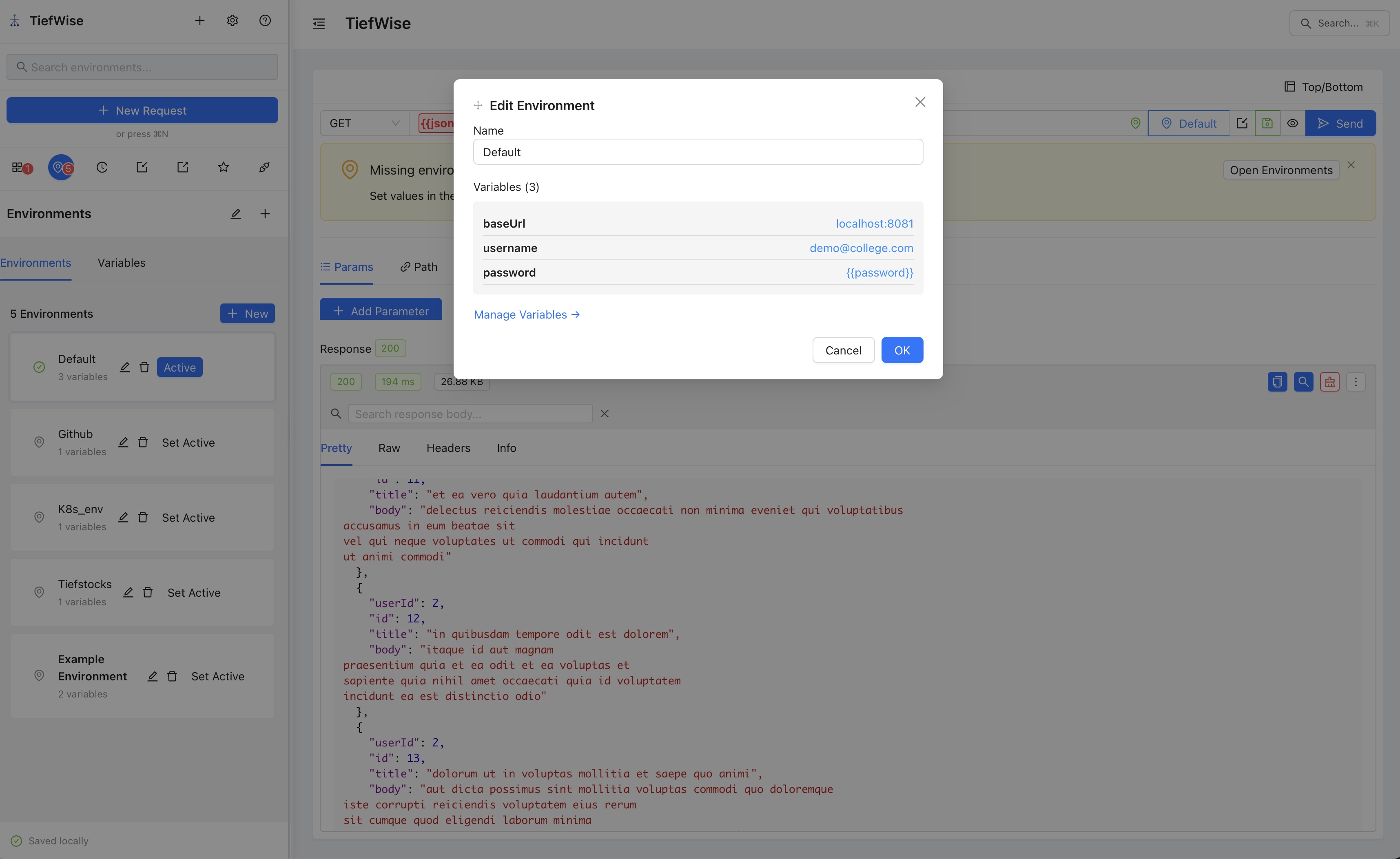Click the pencil icon beside Environments heading

[236, 214]
